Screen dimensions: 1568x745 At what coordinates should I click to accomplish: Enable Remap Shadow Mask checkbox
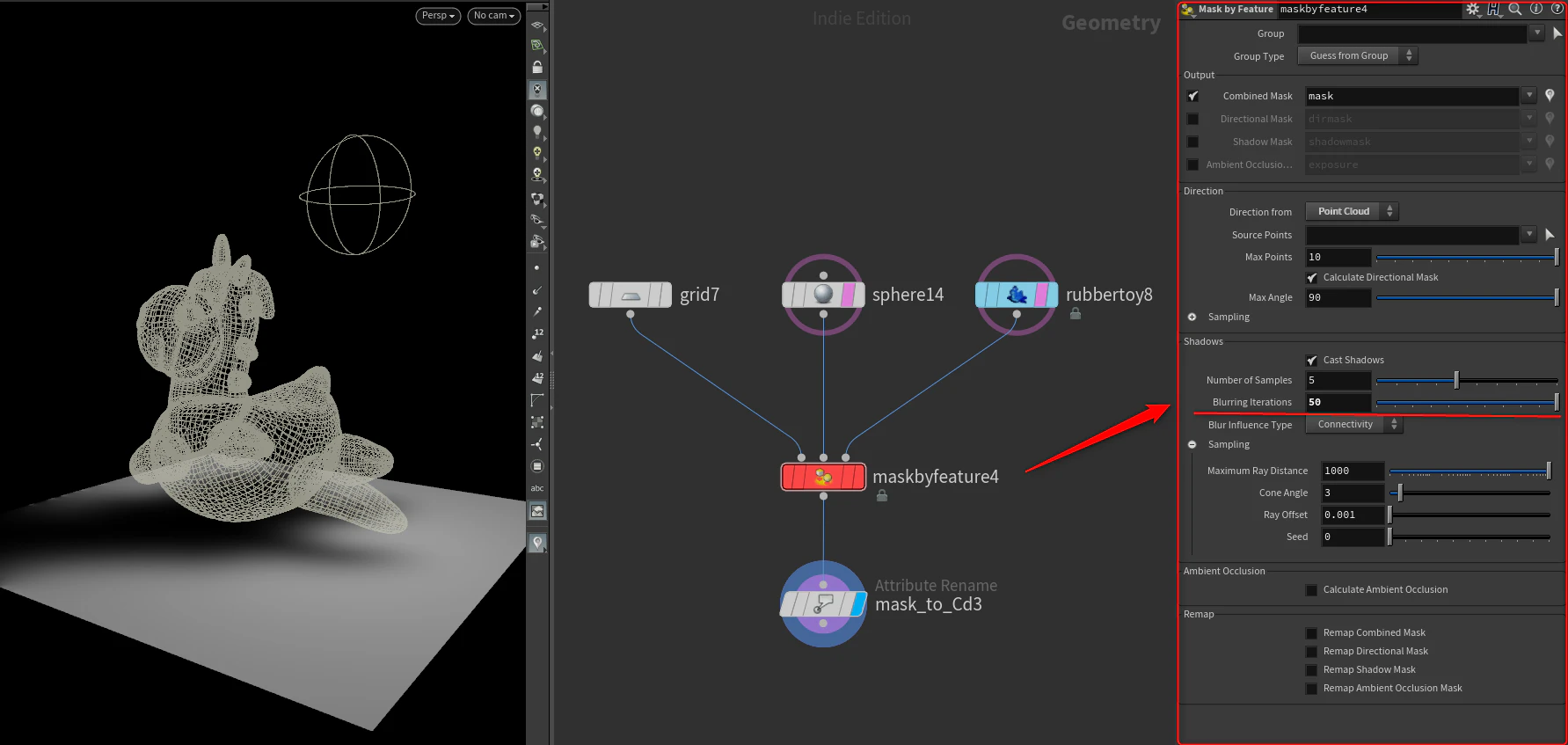[1312, 669]
